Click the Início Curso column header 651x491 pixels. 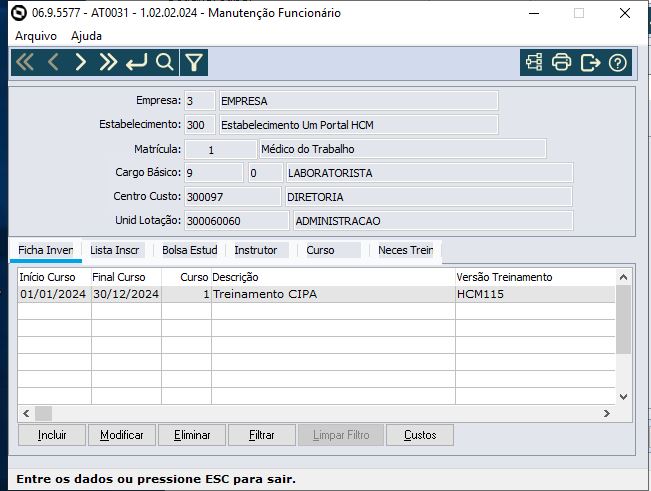pos(54,277)
